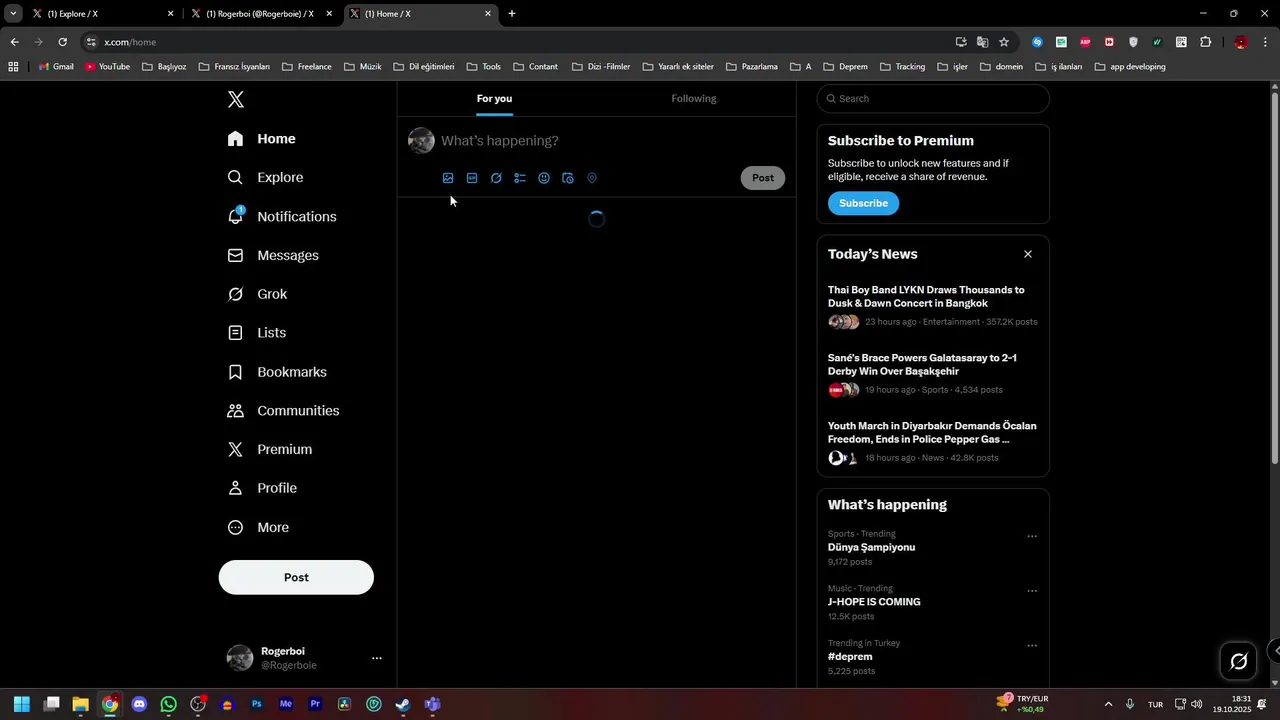Open Home from the sidebar

[261, 139]
